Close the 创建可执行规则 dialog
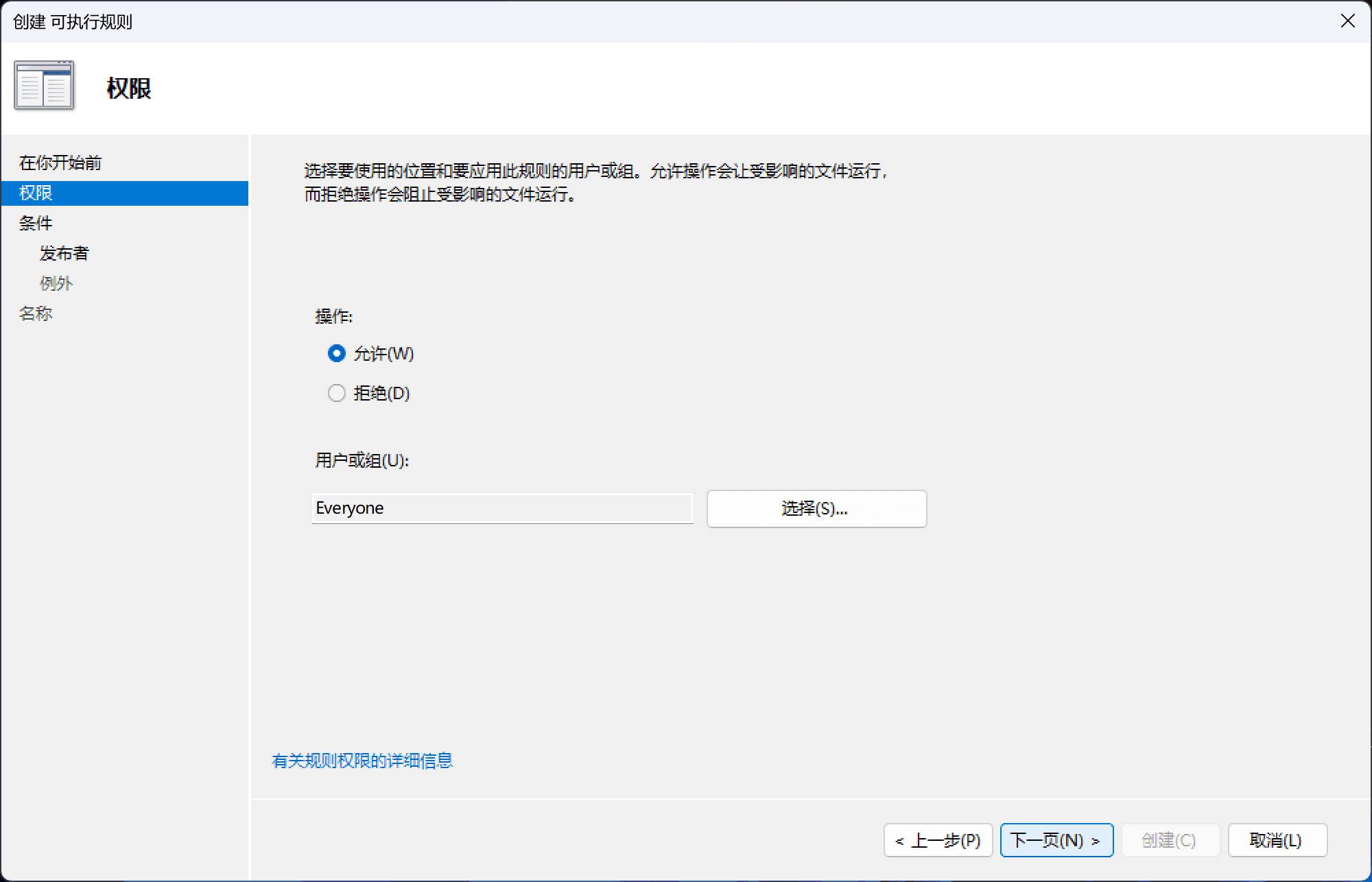The width and height of the screenshot is (1372, 882). (1347, 21)
